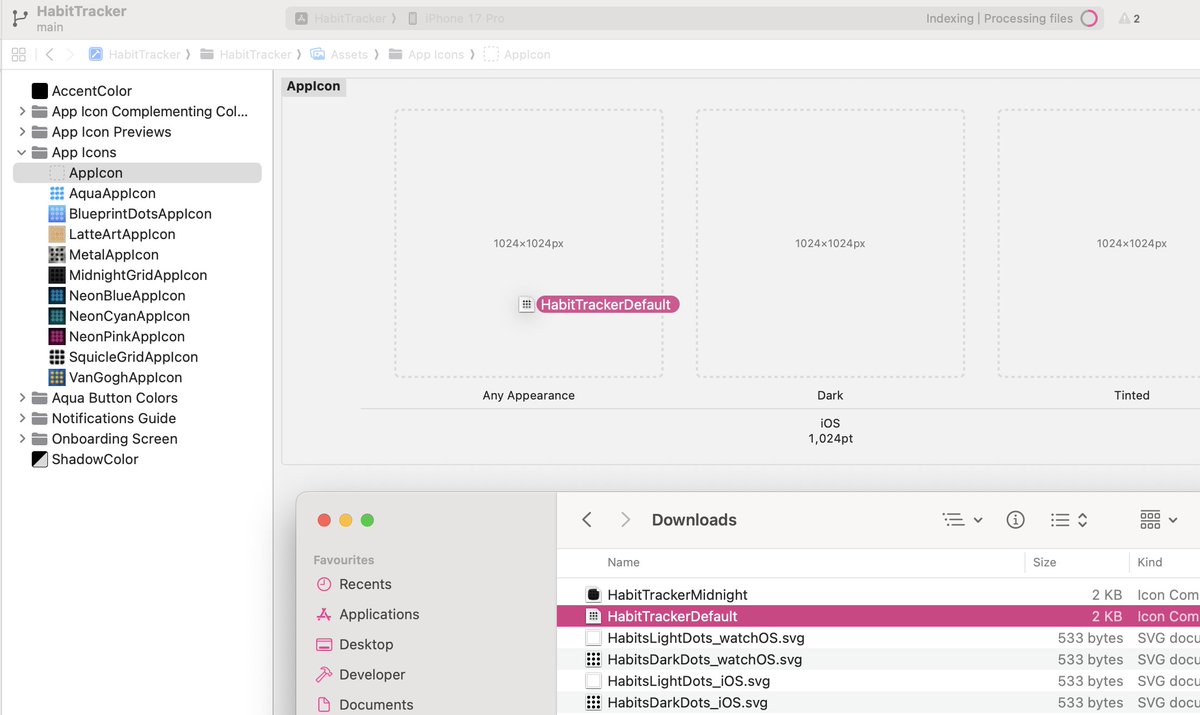The image size is (1200, 715).
Task: Select the MetalAppIcon asset
Action: tap(104, 255)
